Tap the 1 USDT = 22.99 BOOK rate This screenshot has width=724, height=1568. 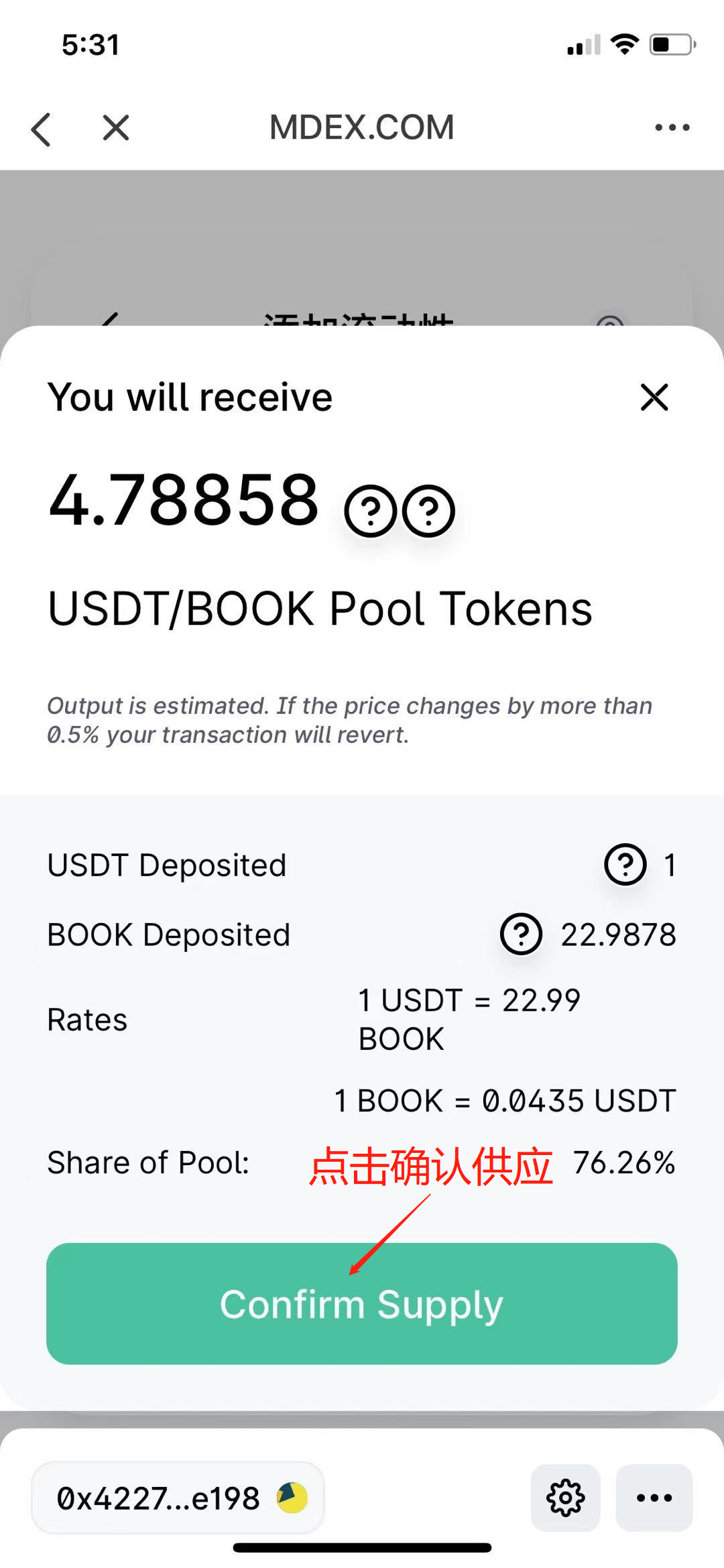(469, 1019)
